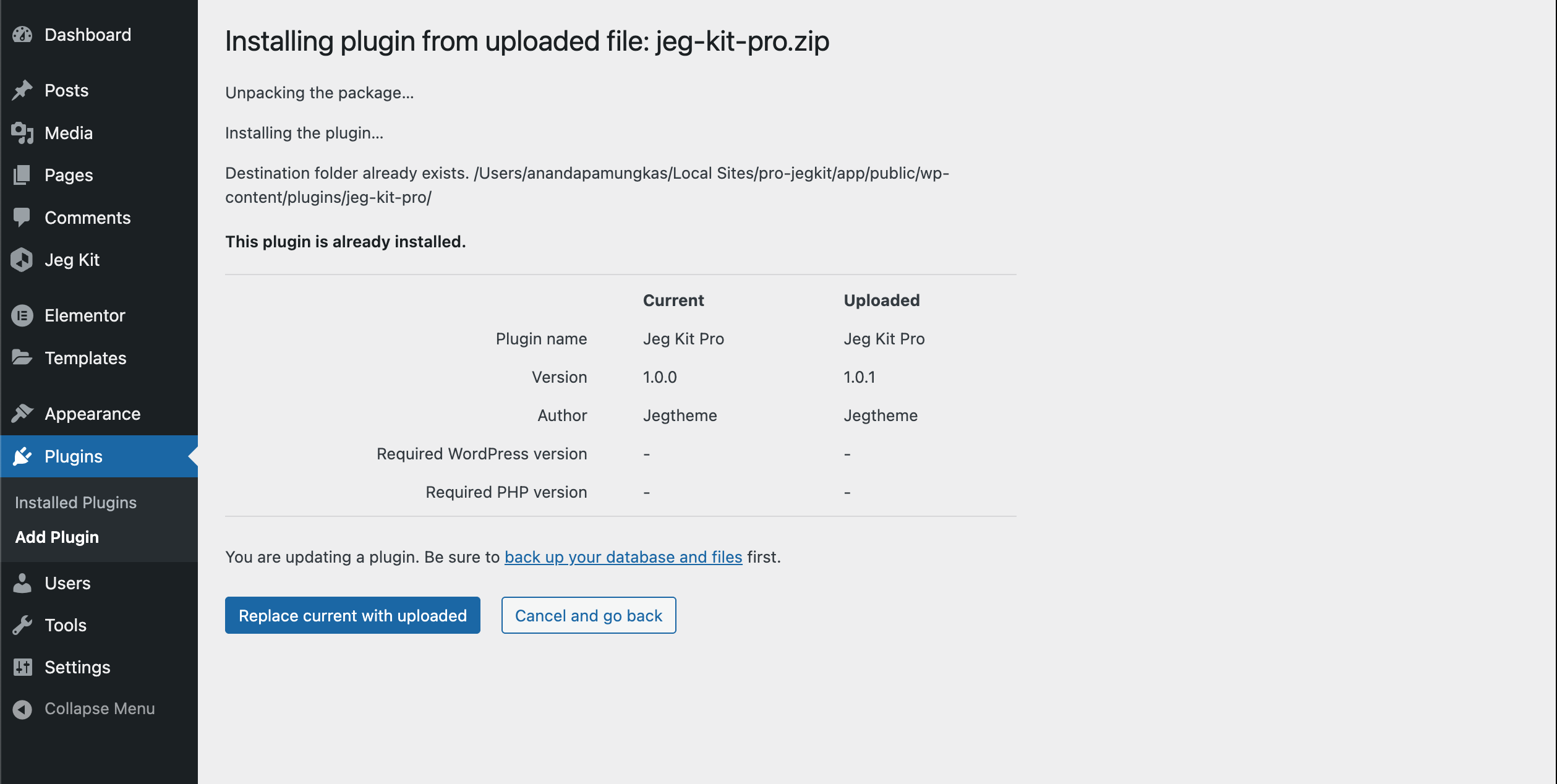Click the Tools wrench icon
The height and width of the screenshot is (784, 1557).
[x=22, y=625]
